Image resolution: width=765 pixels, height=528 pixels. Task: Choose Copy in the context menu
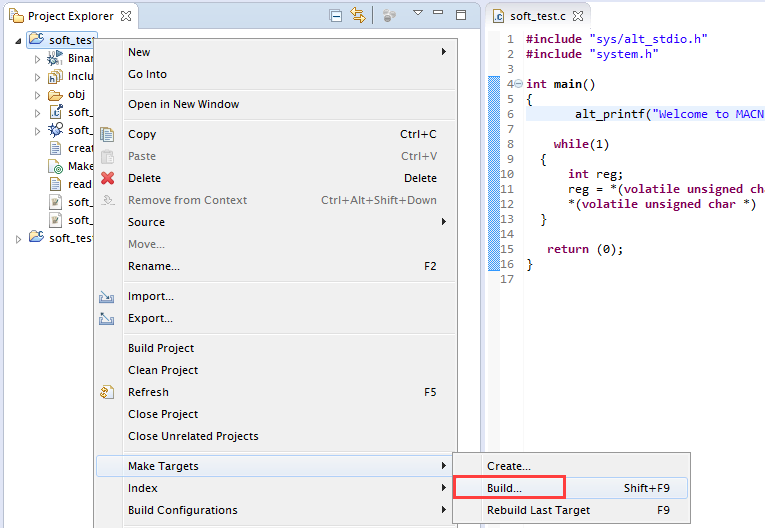click(276, 134)
